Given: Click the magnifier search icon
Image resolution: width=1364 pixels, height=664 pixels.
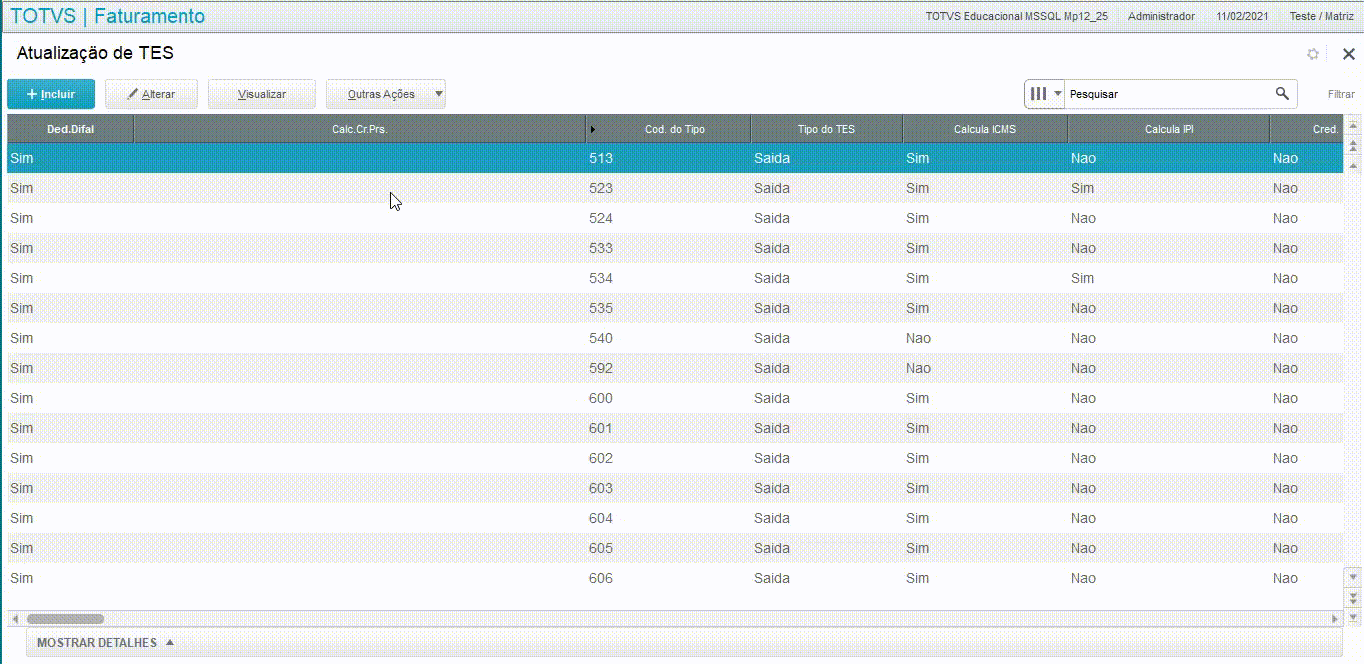Looking at the screenshot, I should [1282, 94].
